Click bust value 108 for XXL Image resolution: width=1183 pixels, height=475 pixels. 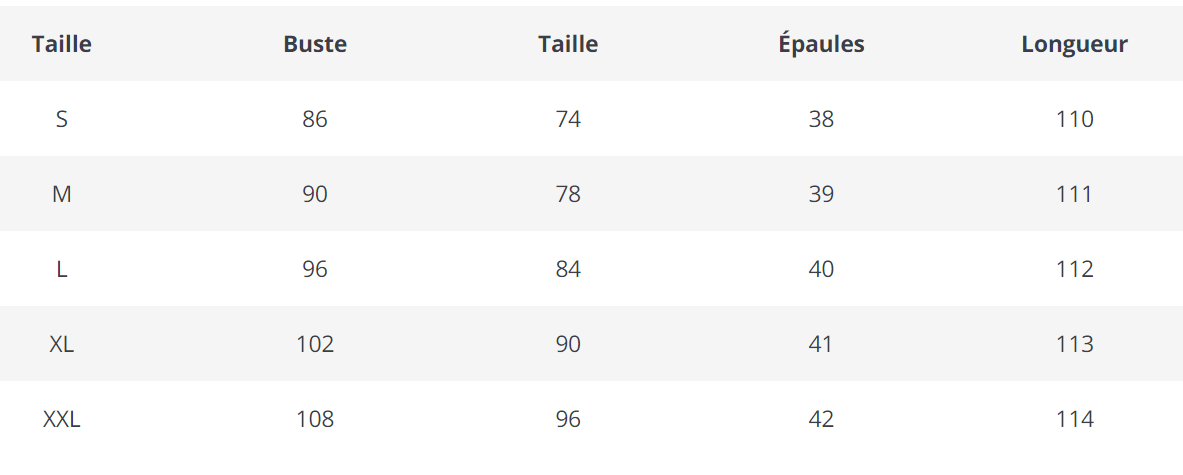(315, 419)
